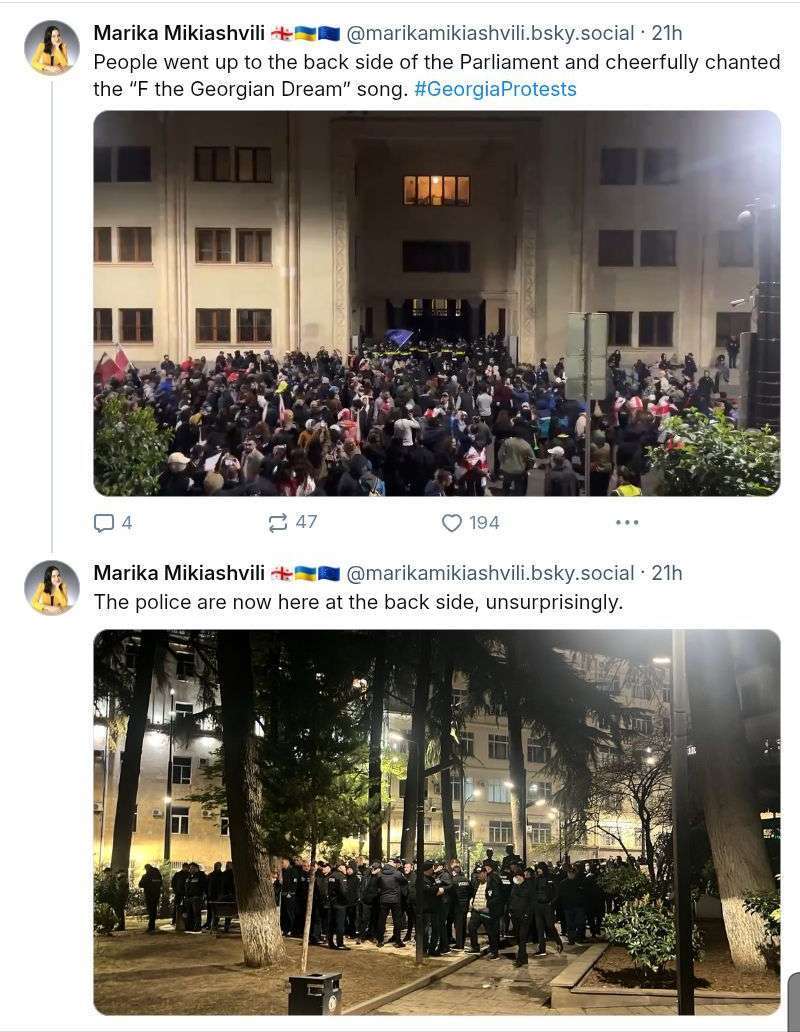The height and width of the screenshot is (1032, 800).
Task: Open the Parliament crowd protest photo
Action: pyautogui.click(x=437, y=303)
